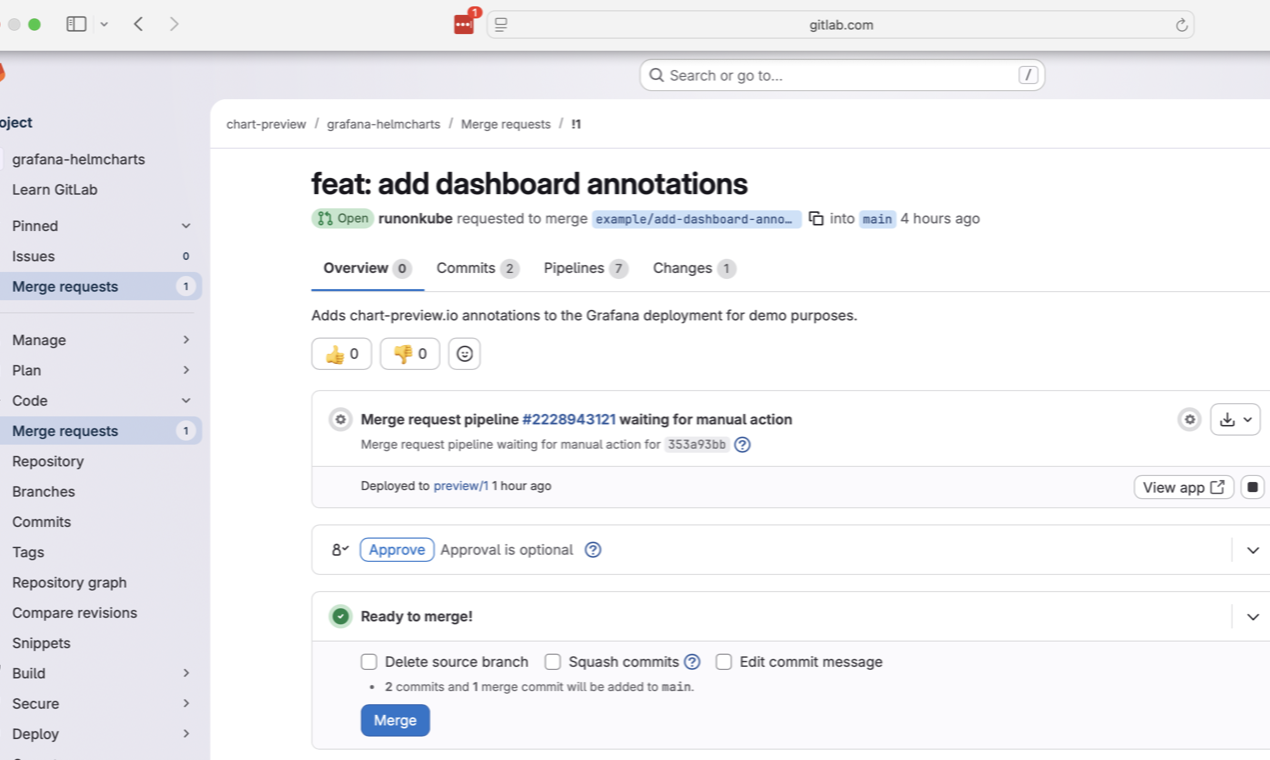Click the help icon beside commit 353a93bb
The image size is (1270, 760).
coord(742,445)
